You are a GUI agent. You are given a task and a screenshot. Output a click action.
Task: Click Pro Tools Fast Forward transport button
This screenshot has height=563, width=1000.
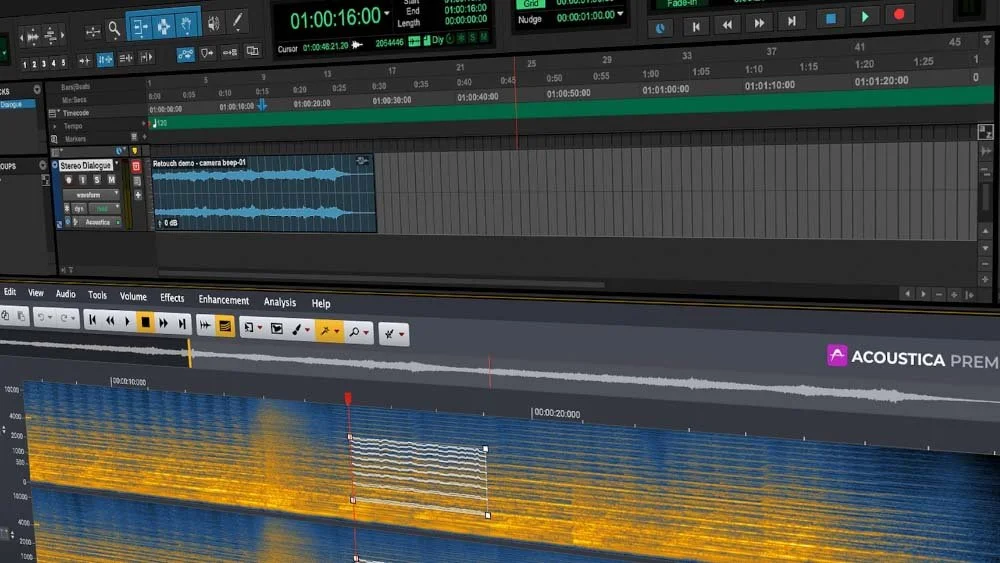[759, 23]
